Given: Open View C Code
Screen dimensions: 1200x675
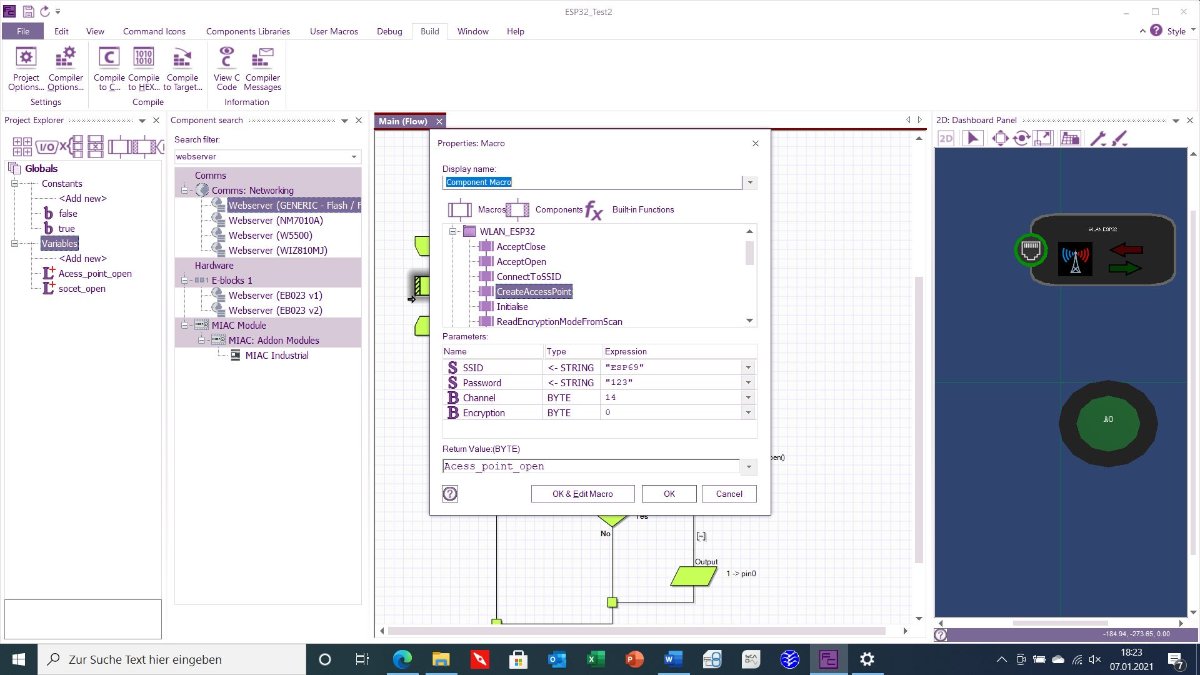Looking at the screenshot, I should [227, 68].
